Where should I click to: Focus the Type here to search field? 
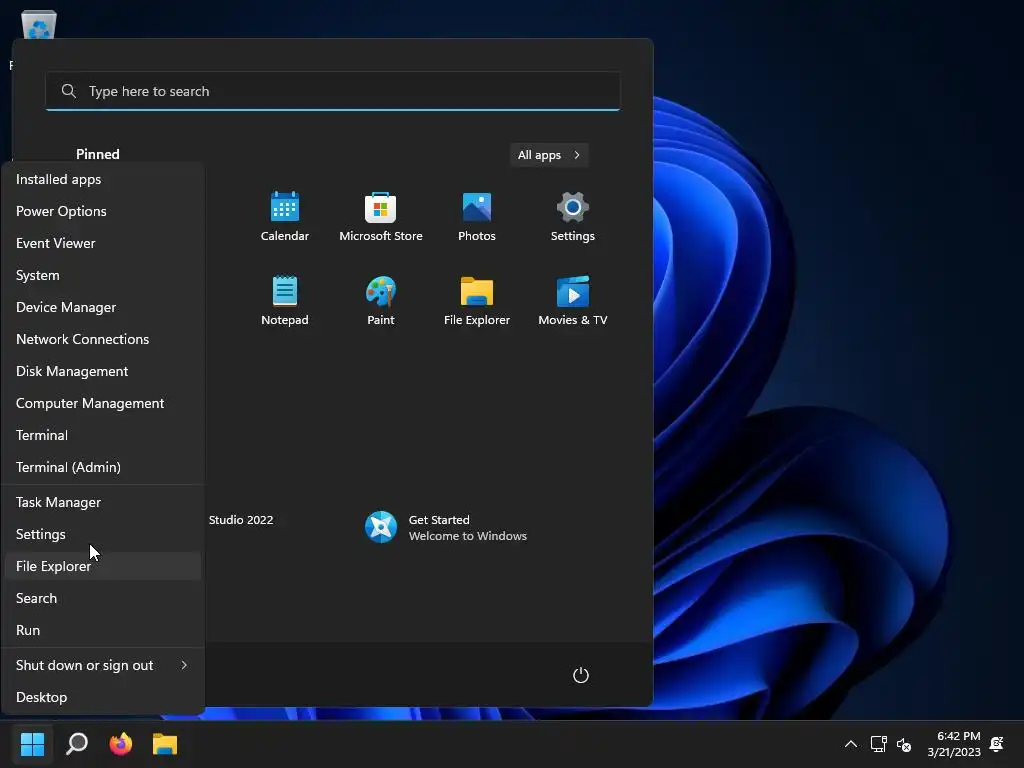pos(333,91)
